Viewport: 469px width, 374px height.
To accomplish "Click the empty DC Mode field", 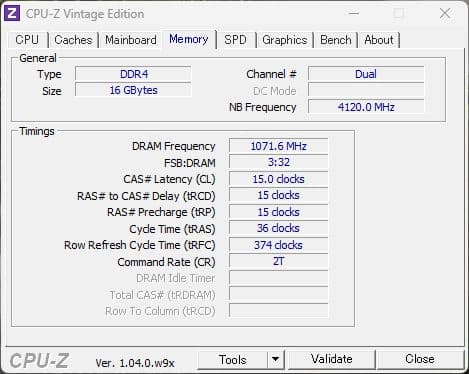I will pos(366,90).
